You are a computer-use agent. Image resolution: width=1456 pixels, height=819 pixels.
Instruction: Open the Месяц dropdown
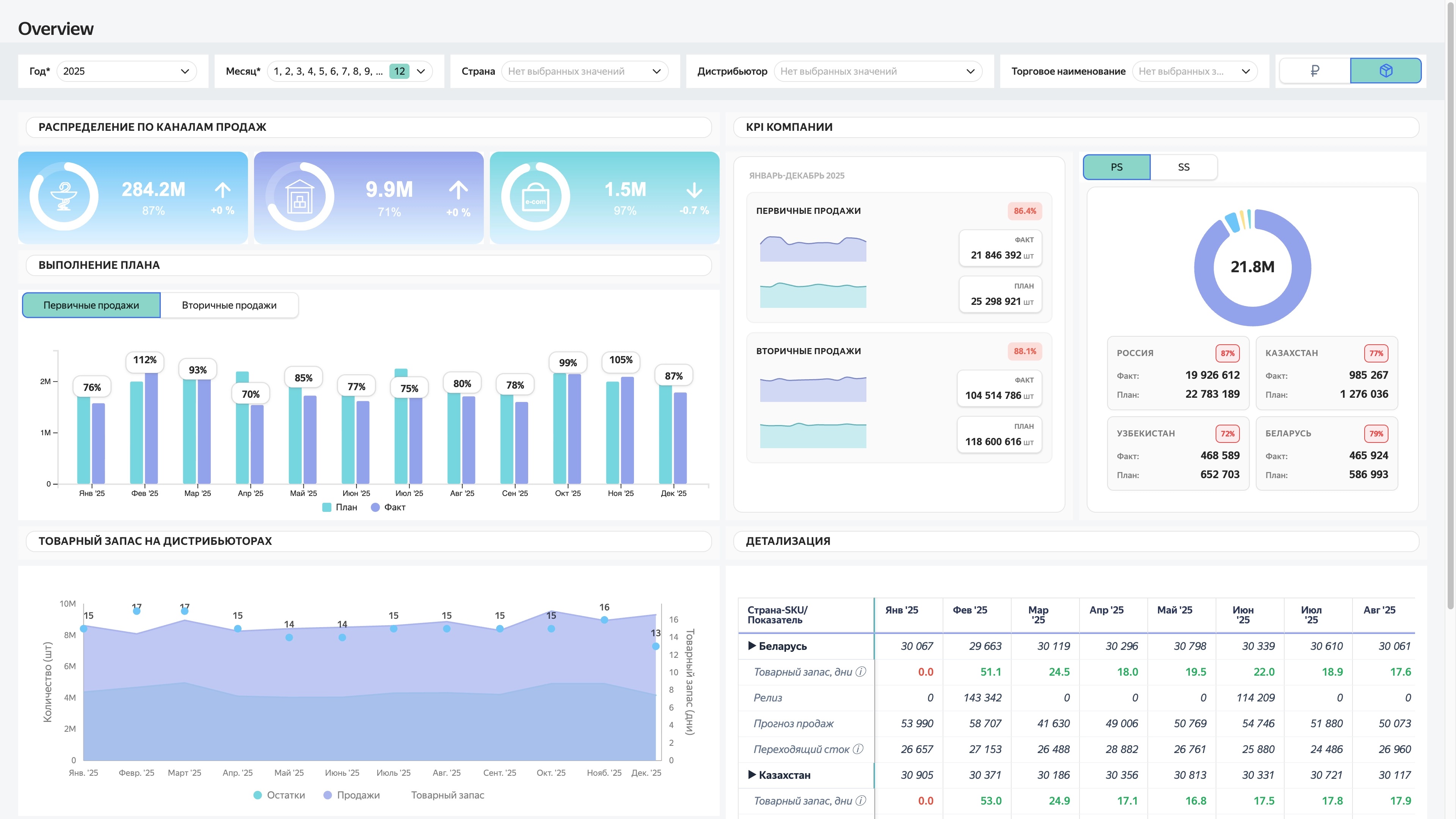click(x=349, y=71)
